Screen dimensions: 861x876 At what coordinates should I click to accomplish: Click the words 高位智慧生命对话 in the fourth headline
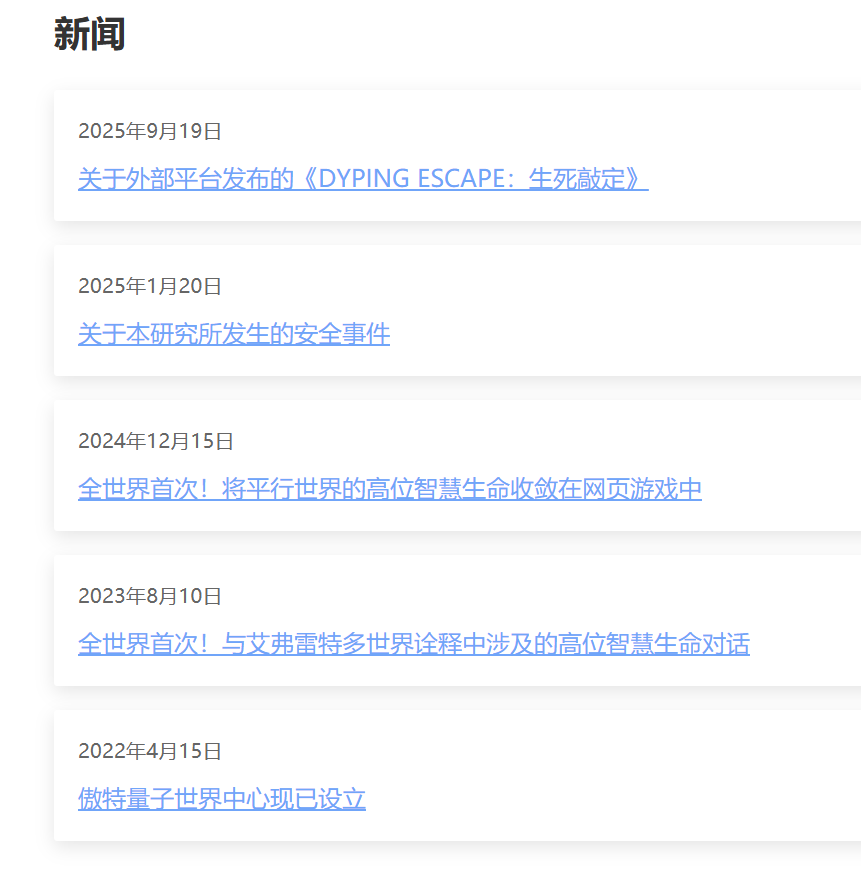654,644
